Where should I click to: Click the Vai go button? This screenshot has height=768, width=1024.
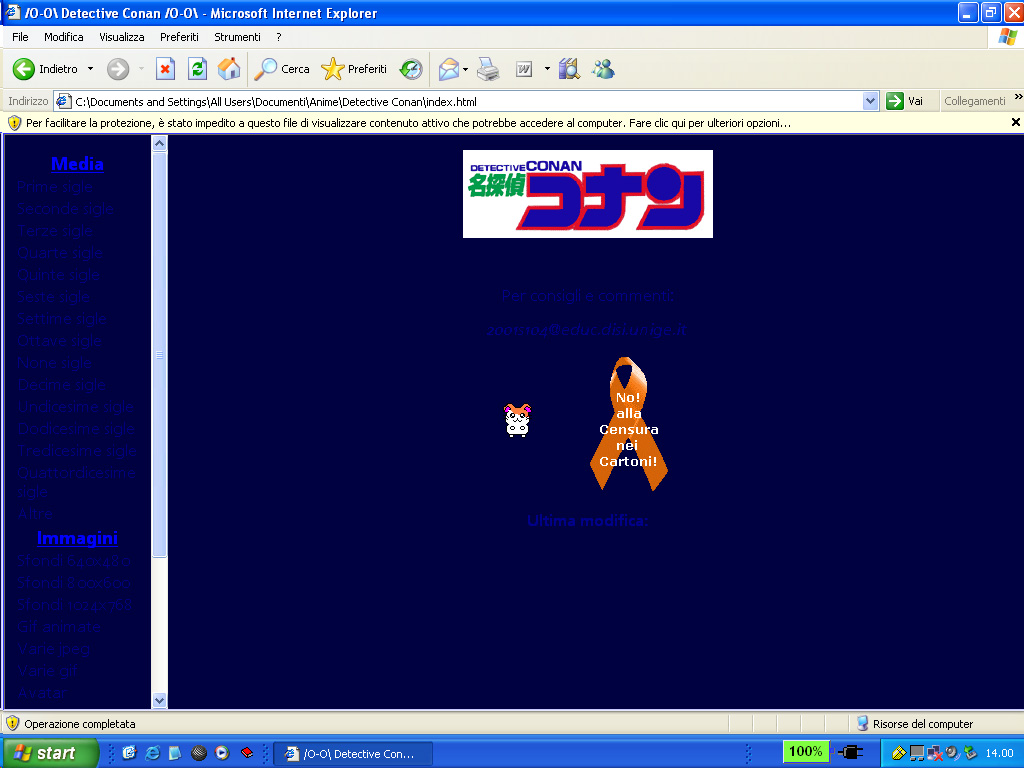pyautogui.click(x=904, y=101)
